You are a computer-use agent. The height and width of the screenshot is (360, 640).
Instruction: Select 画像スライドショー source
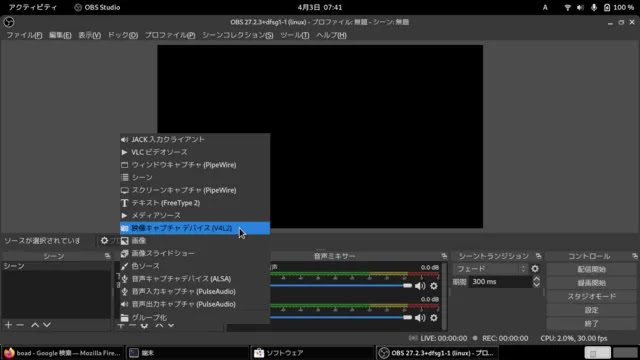coord(195,253)
